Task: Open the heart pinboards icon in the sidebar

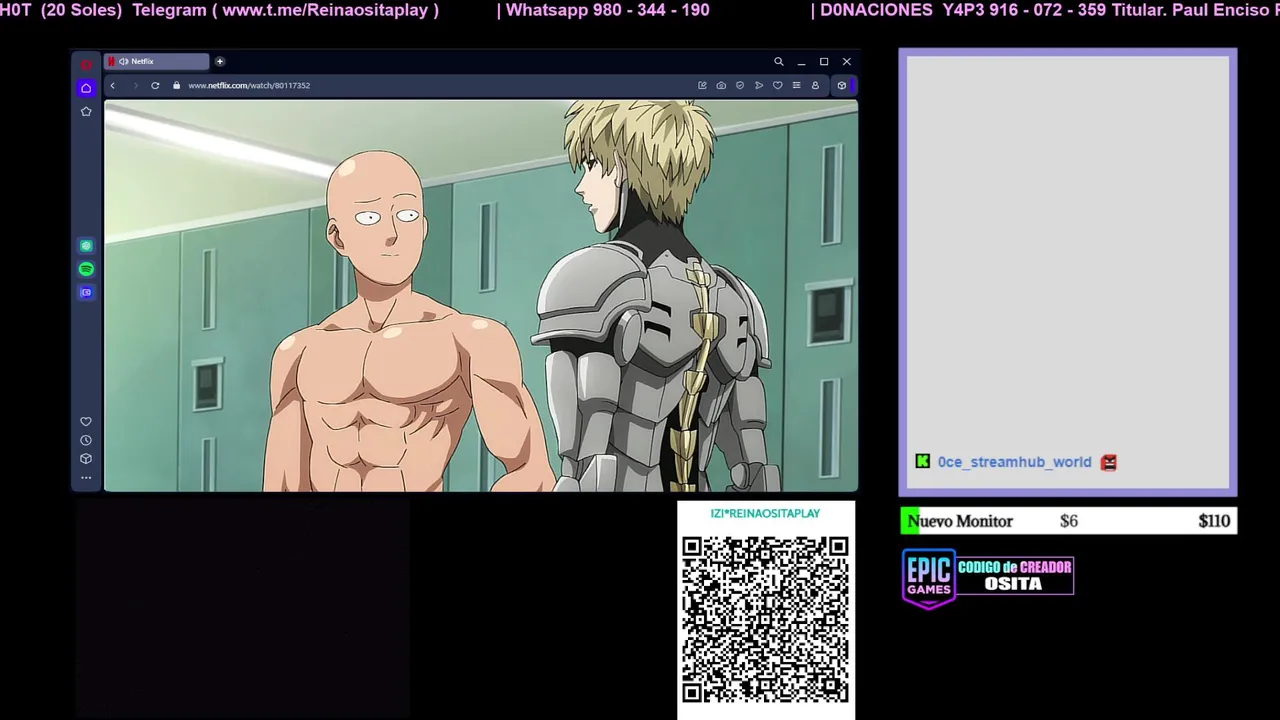Action: tap(86, 422)
